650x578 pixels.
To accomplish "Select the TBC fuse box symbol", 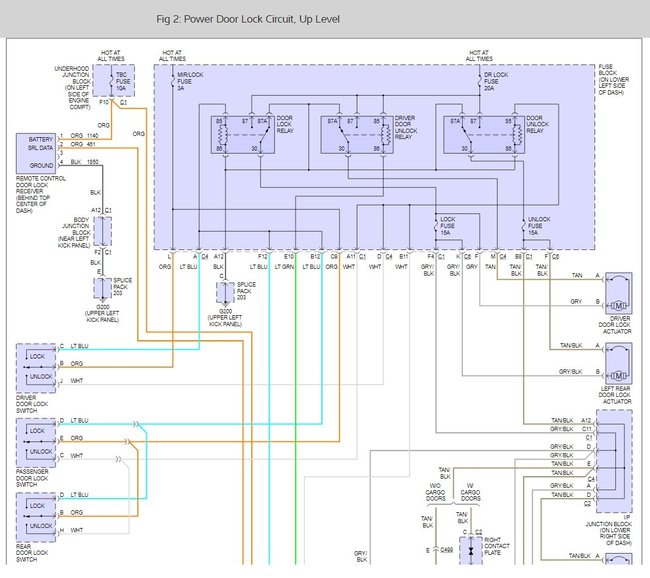I will pos(114,81).
